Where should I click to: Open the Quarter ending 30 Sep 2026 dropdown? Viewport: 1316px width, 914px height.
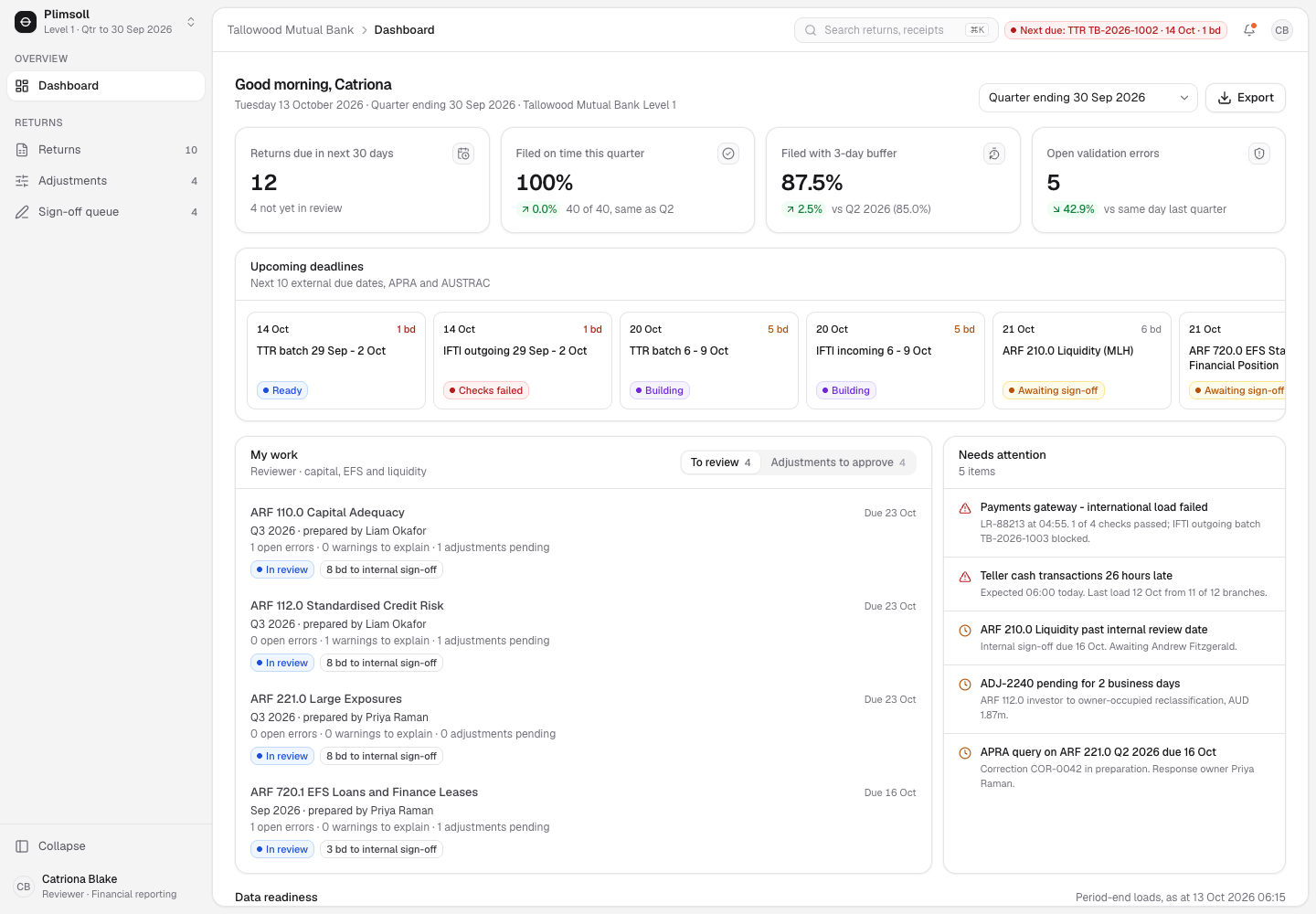tap(1088, 98)
